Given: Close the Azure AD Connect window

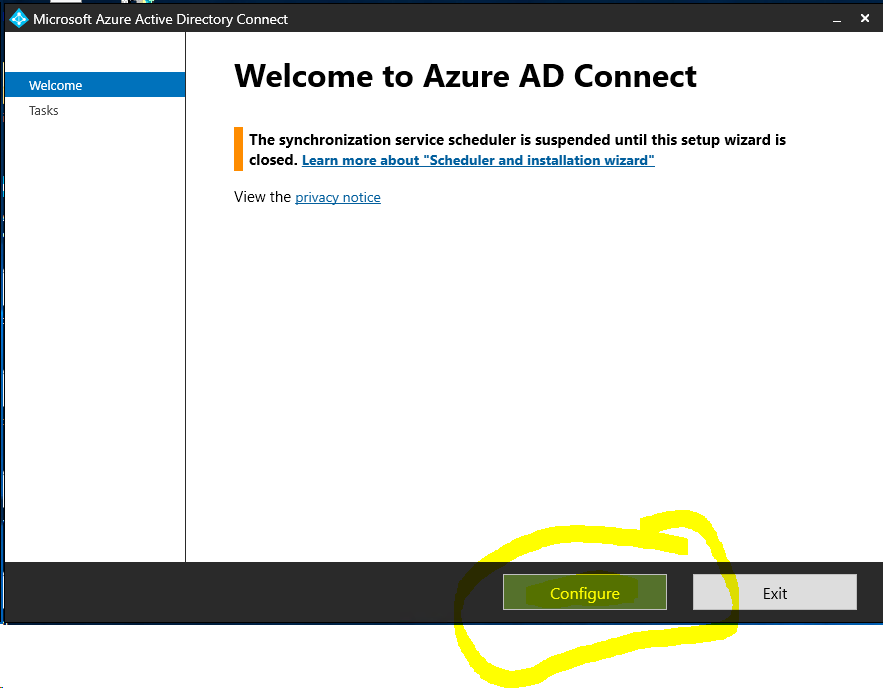Looking at the screenshot, I should coord(865,19).
